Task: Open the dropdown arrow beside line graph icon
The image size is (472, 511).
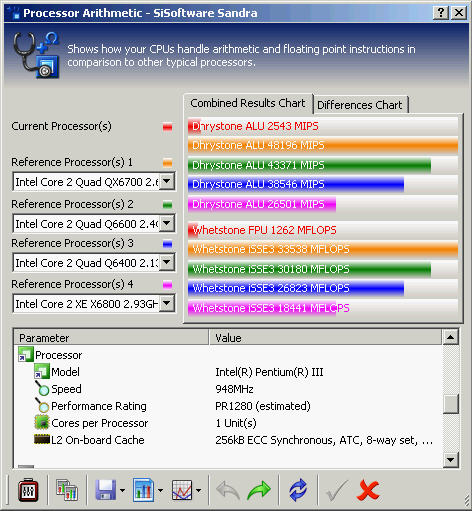Action: [199, 490]
